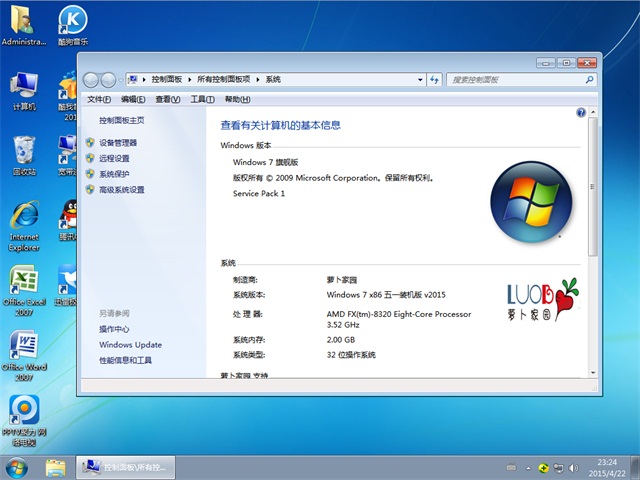
Task: Click the help question mark icon
Action: coord(581,113)
